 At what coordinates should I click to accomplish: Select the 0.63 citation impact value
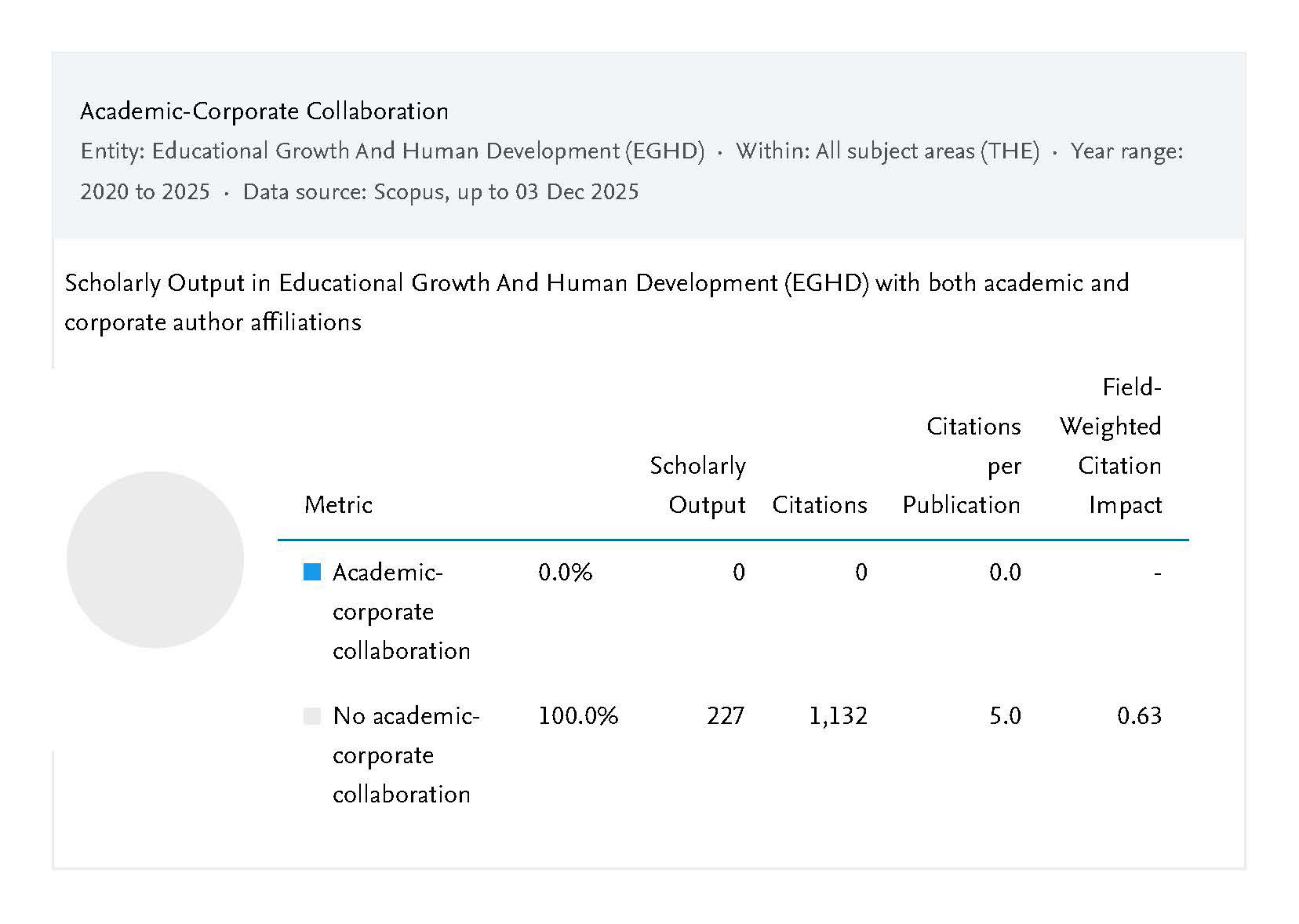1138,716
